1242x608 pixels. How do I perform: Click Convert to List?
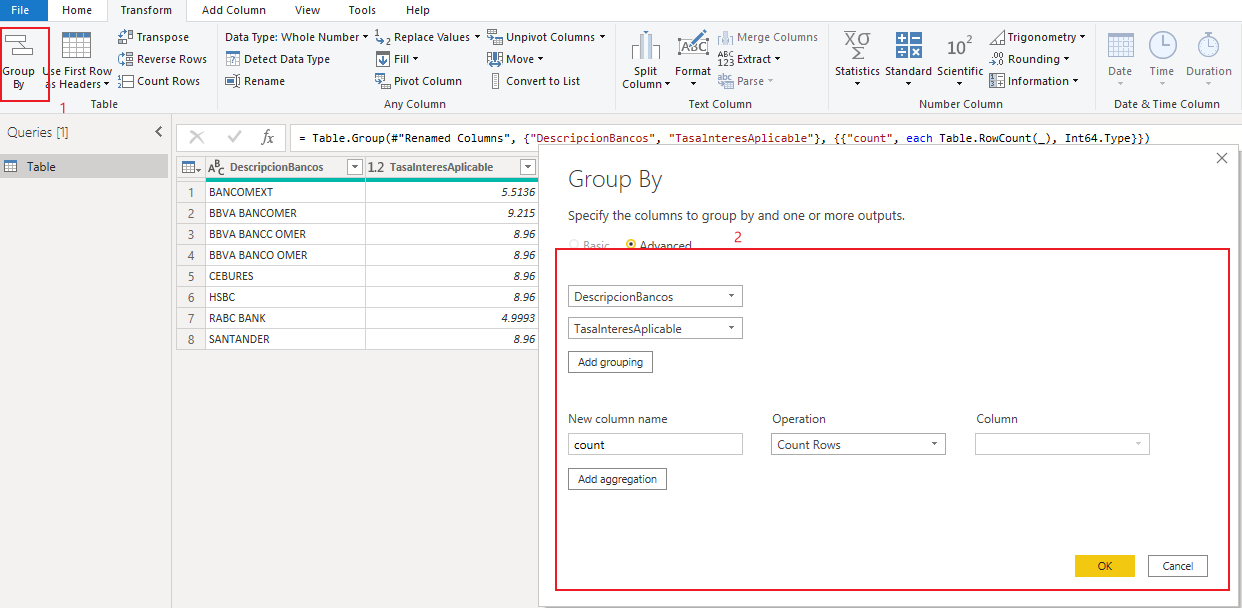click(x=534, y=81)
